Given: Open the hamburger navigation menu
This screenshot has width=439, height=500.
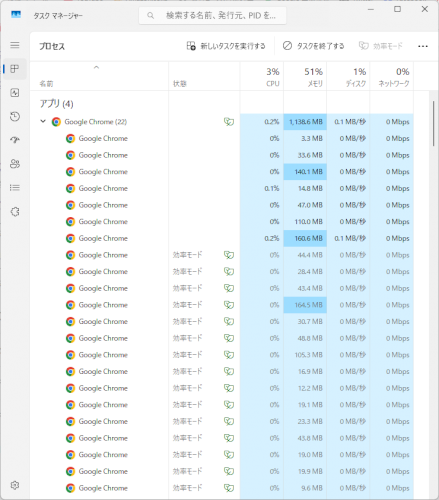Looking at the screenshot, I should coord(15,45).
